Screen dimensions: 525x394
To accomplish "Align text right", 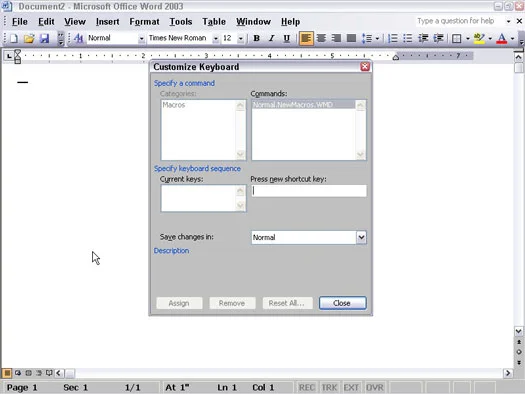I will [x=336, y=38].
